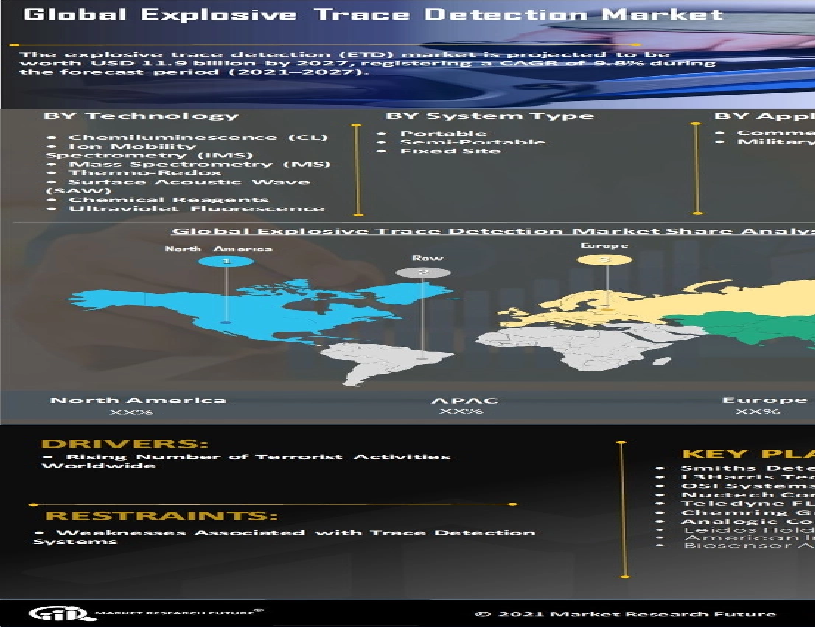The width and height of the screenshot is (815, 627).
Task: Click the yellow Europe map pin marker
Action: point(605,259)
